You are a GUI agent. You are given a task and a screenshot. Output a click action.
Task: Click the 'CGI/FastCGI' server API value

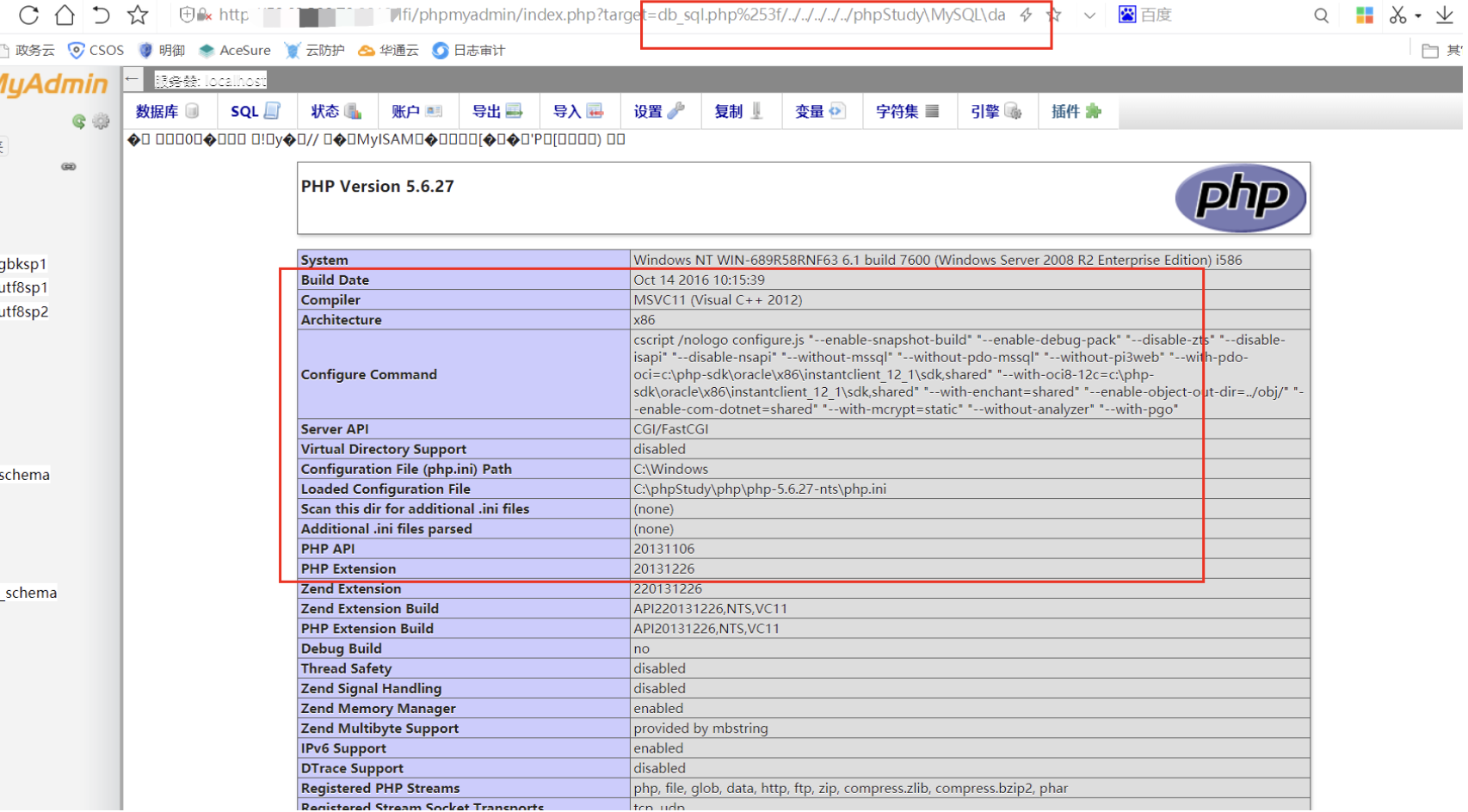(671, 429)
